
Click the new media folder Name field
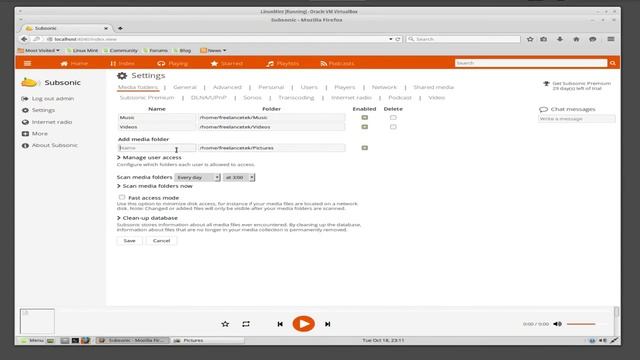[157, 148]
